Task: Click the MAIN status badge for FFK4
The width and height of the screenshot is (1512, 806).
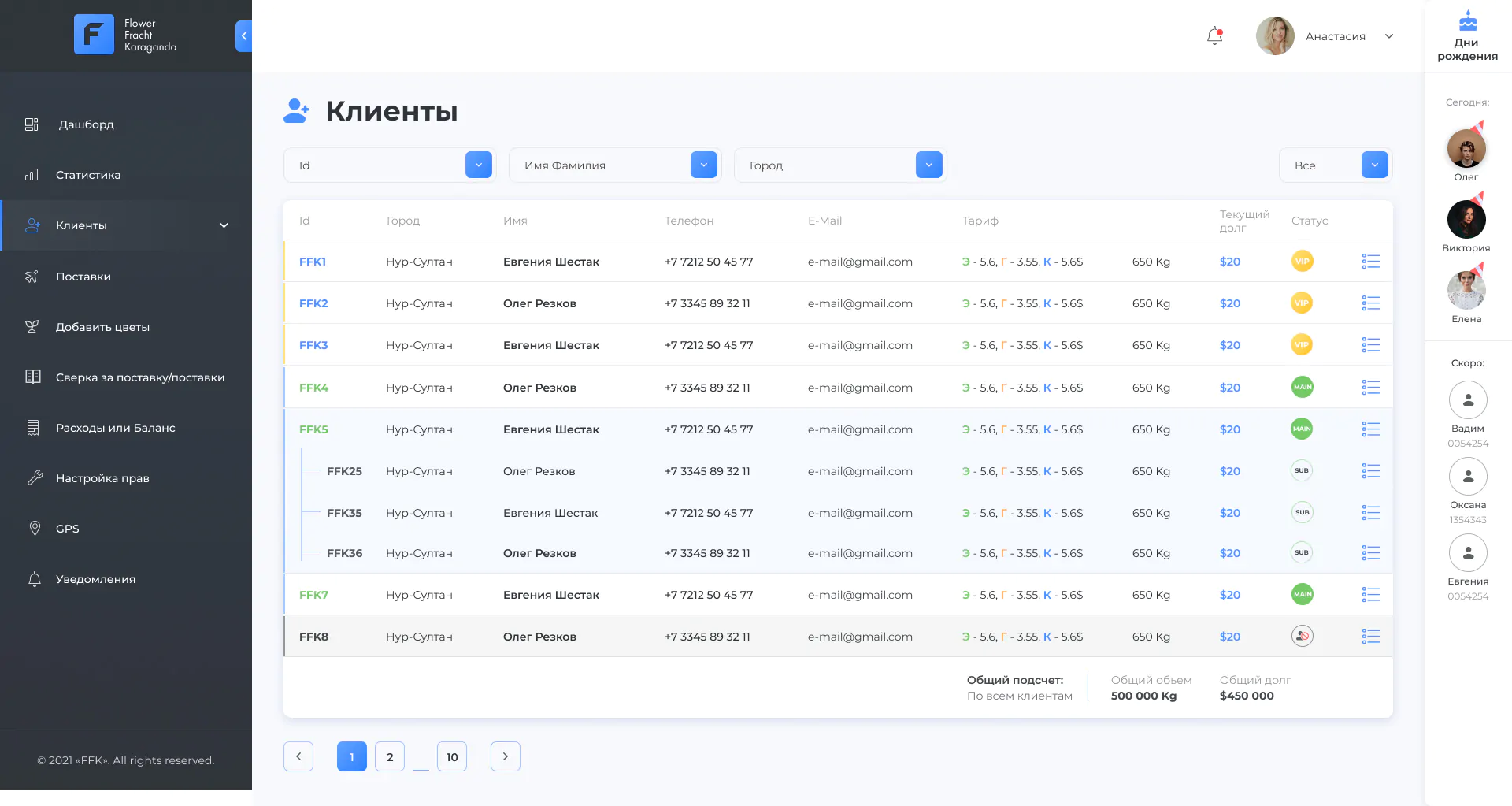Action: (x=1302, y=387)
